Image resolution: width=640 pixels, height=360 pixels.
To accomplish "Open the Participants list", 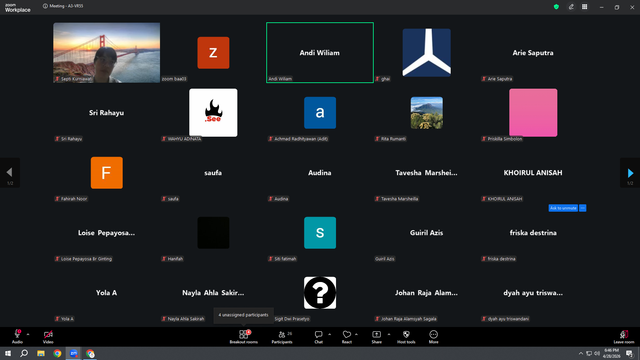I will (282, 336).
